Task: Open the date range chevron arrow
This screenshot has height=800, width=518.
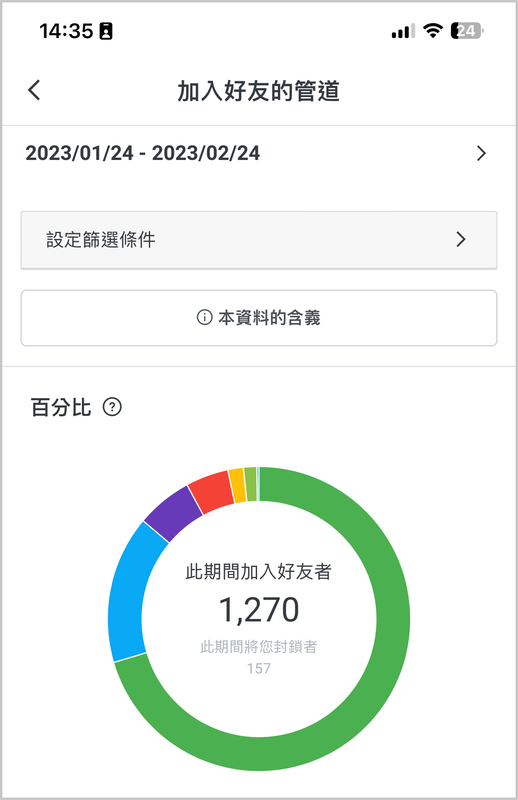Action: tap(481, 153)
